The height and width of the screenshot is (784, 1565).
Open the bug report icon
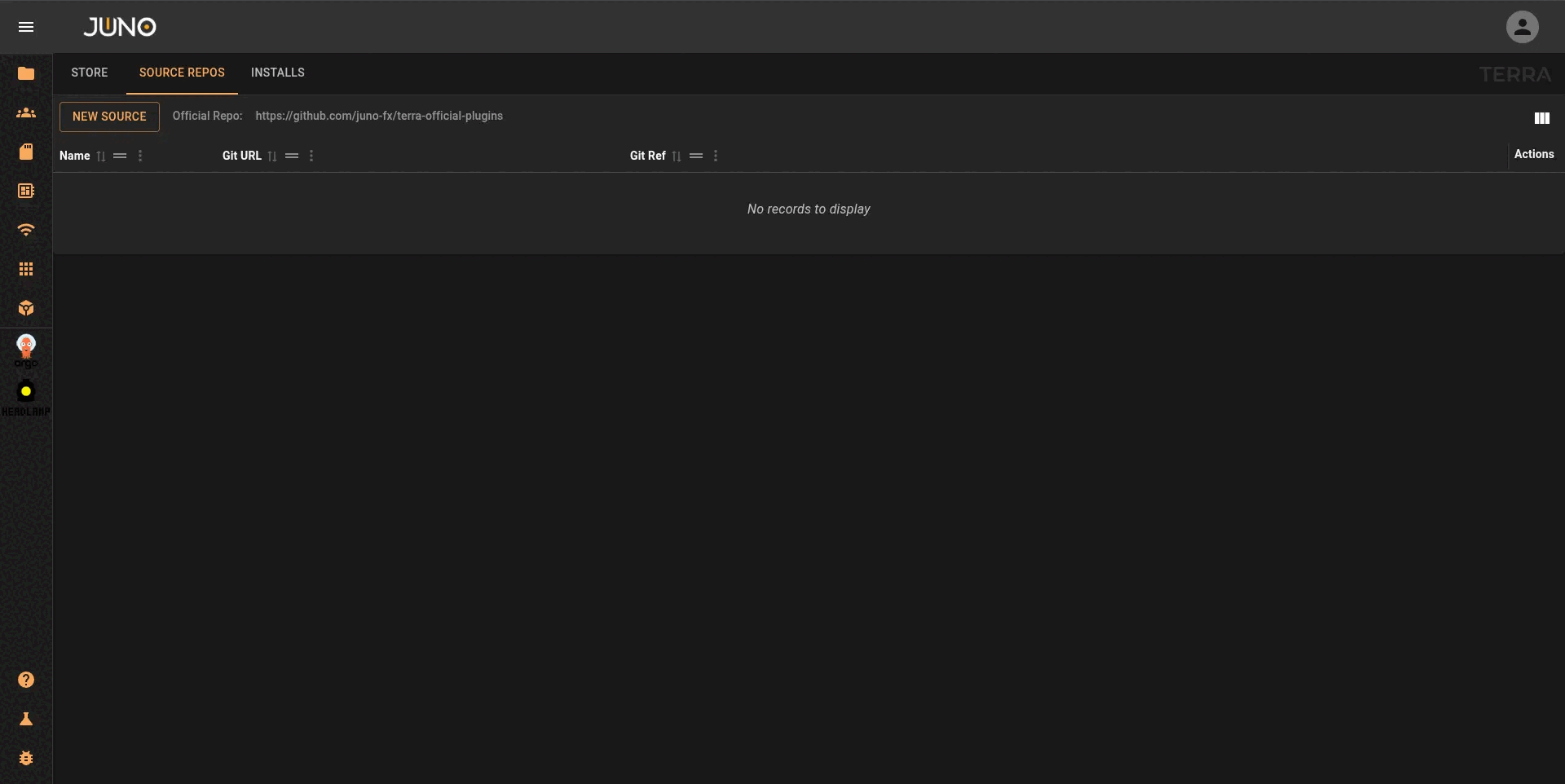pos(26,758)
